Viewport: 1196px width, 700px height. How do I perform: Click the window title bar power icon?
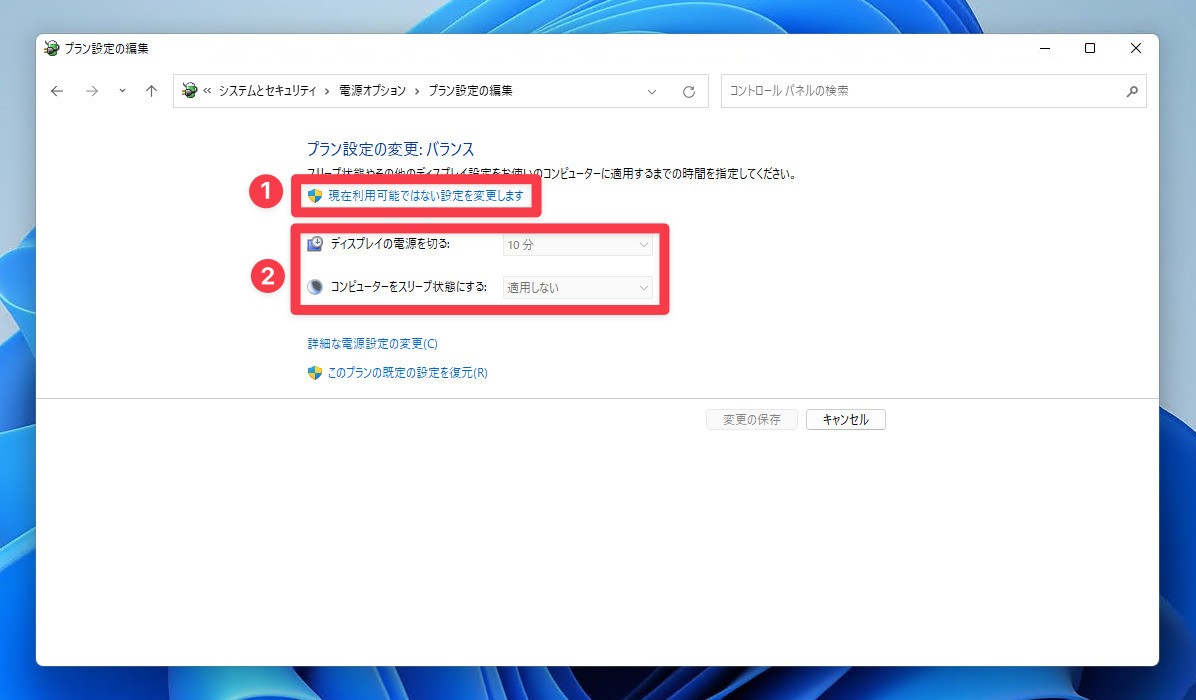pyautogui.click(x=51, y=48)
